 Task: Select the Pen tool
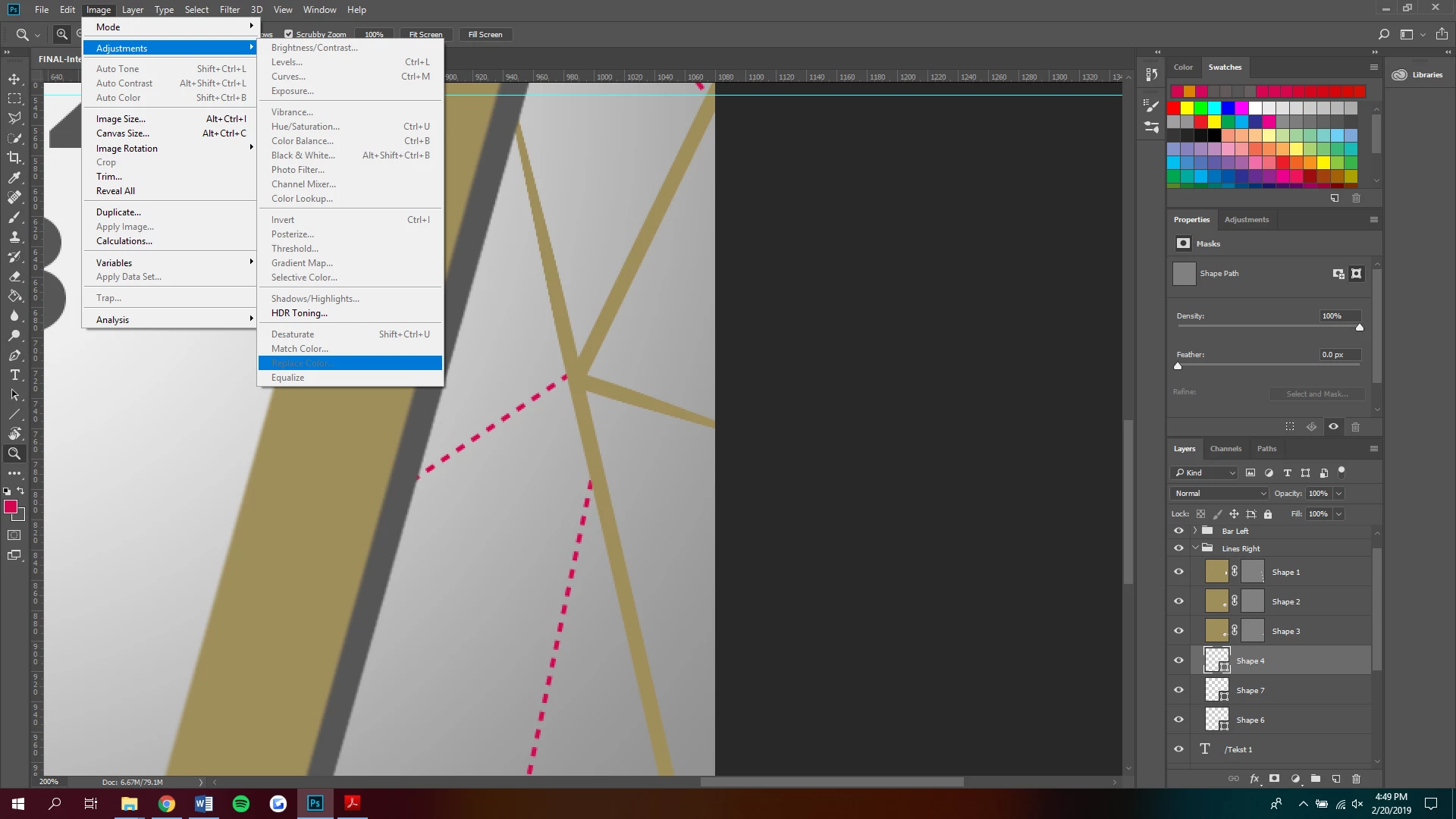tap(14, 355)
